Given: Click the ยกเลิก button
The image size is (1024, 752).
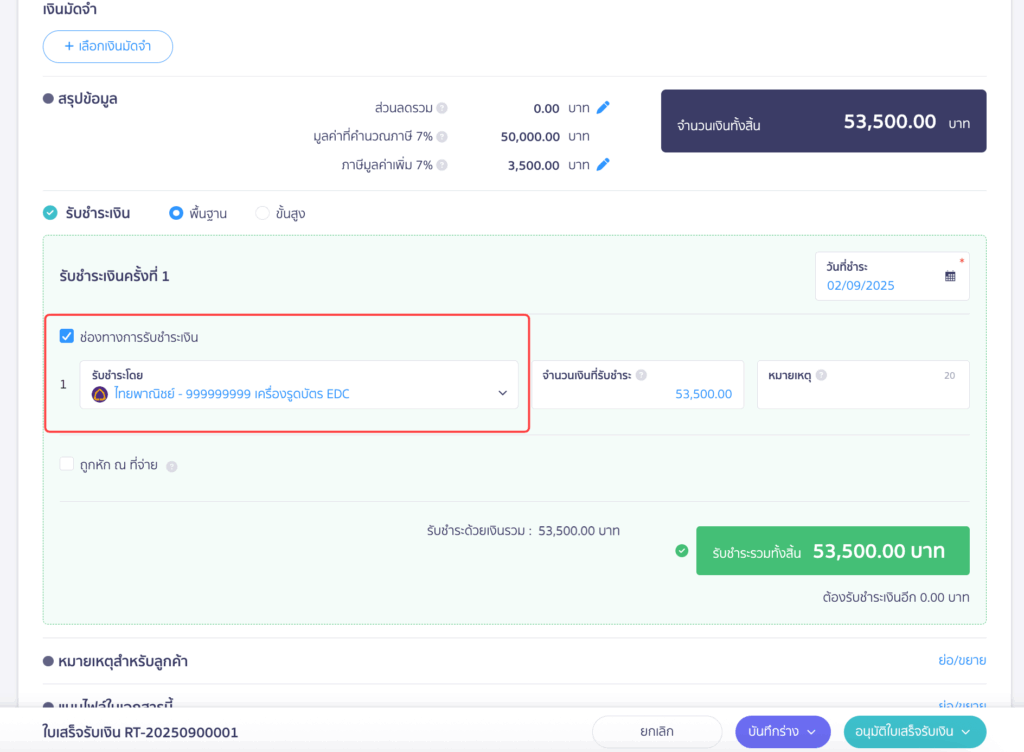Looking at the screenshot, I should 656,732.
